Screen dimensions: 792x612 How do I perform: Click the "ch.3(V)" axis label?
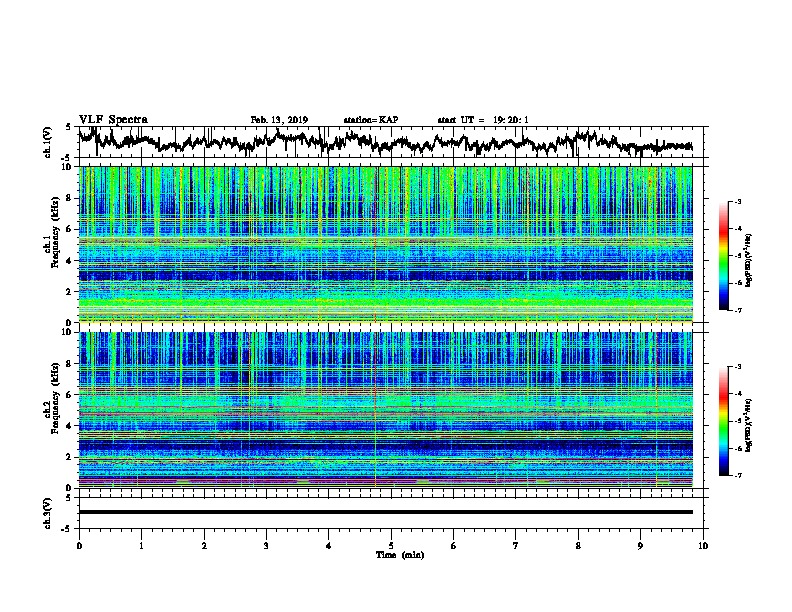tap(47, 514)
